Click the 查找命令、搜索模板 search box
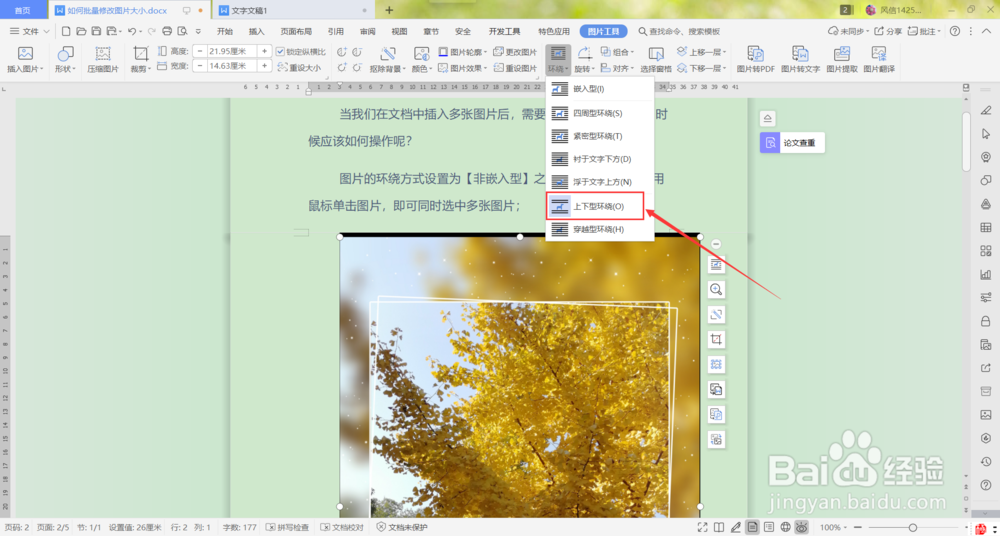This screenshot has width=1000, height=536. click(680, 31)
